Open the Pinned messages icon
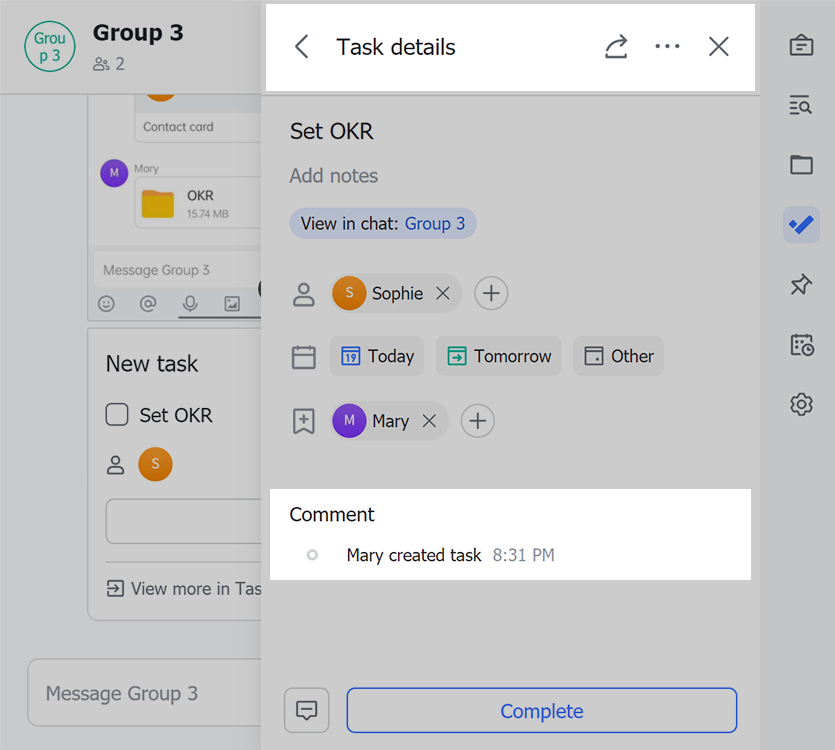Image resolution: width=835 pixels, height=750 pixels. [x=801, y=284]
